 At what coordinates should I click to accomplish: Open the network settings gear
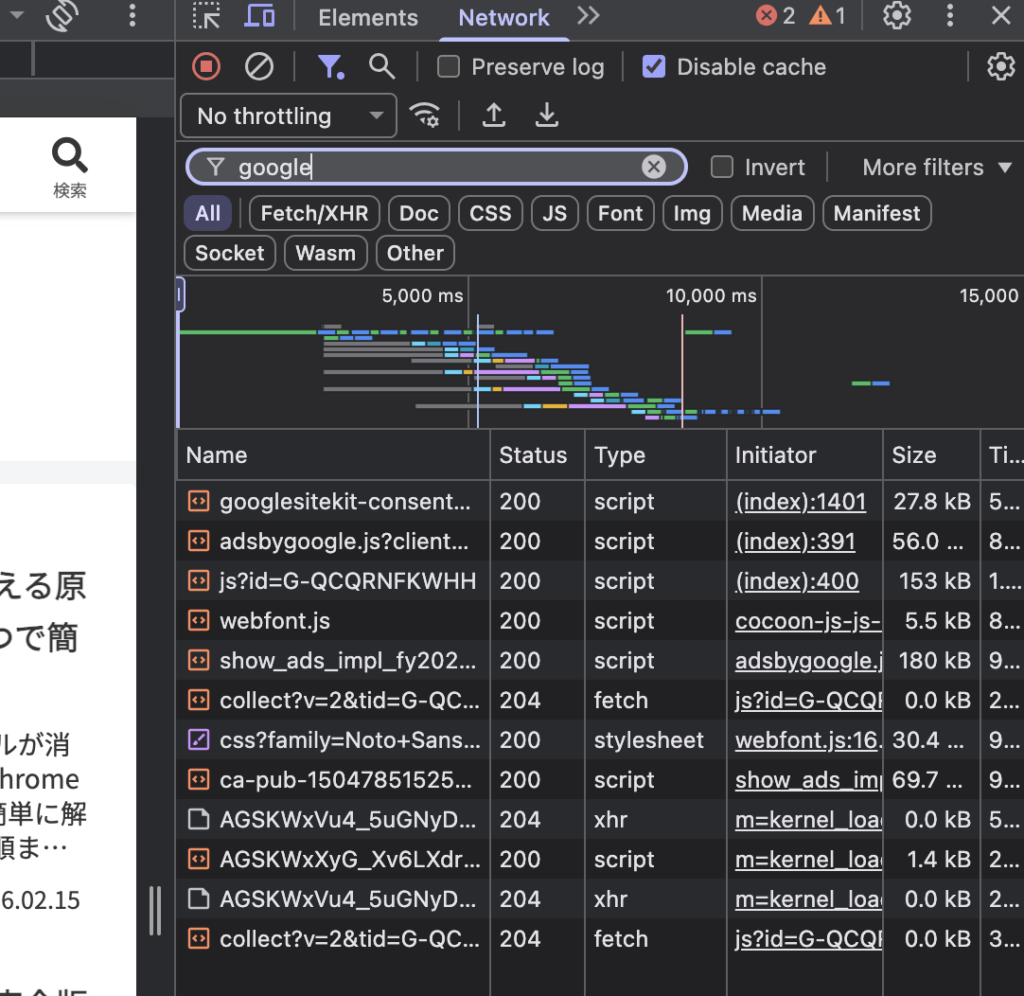(1000, 67)
